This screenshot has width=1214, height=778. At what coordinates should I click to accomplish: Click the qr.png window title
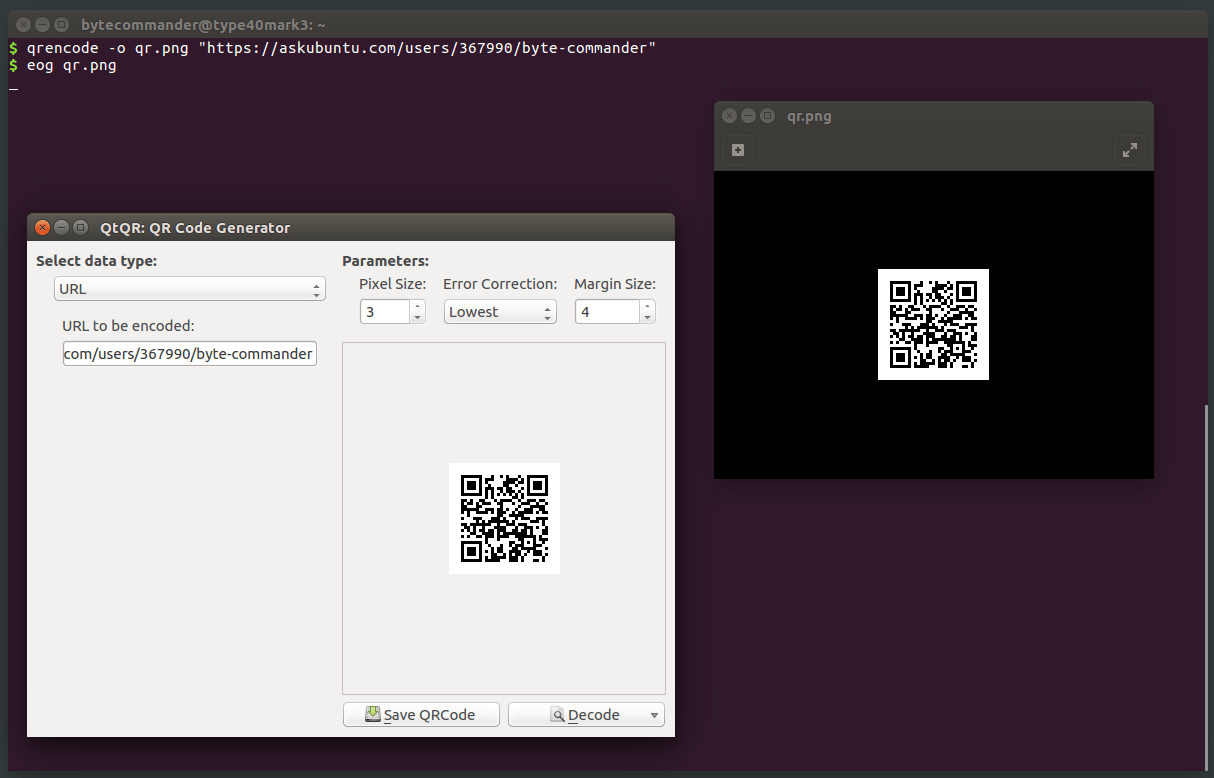pos(809,116)
